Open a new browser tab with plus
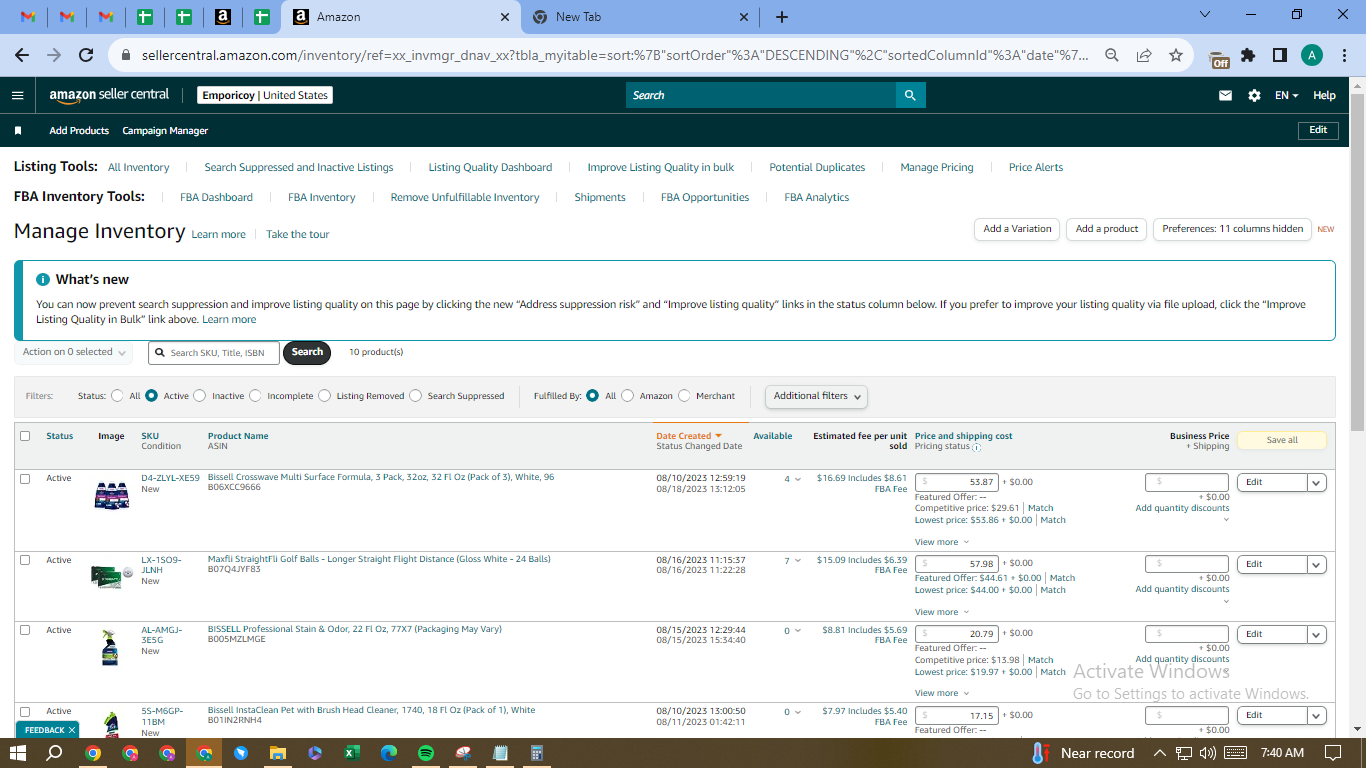This screenshot has height=768, width=1366. tap(782, 17)
